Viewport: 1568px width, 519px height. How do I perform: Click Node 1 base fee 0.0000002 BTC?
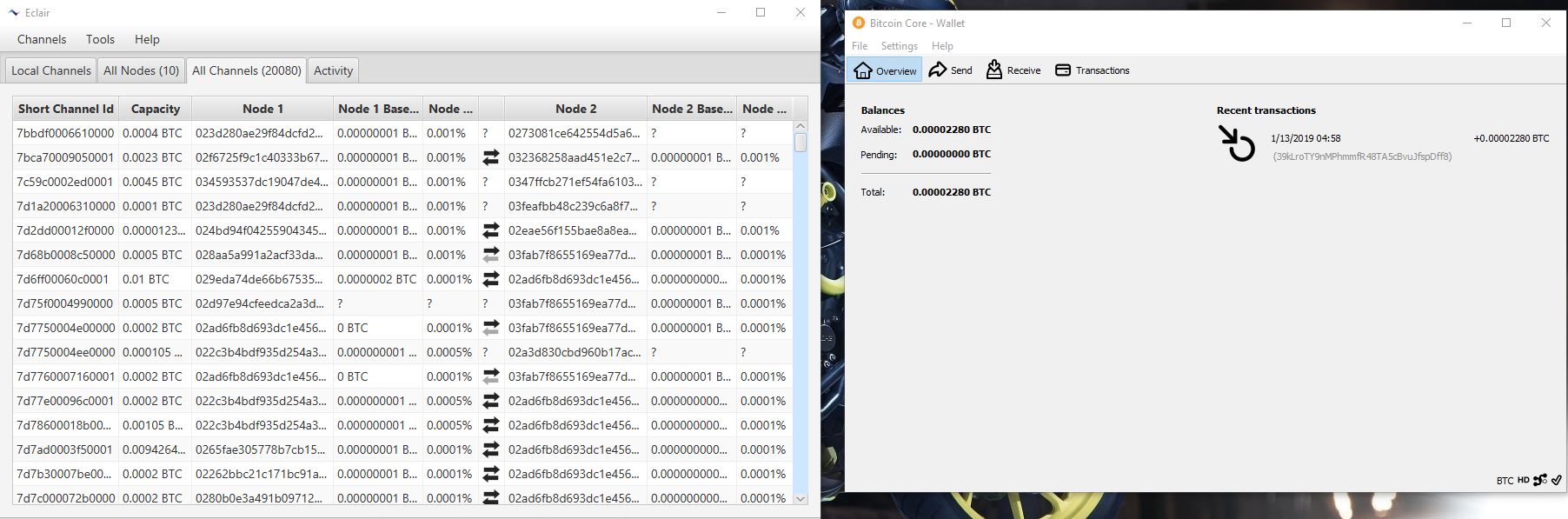[x=377, y=279]
